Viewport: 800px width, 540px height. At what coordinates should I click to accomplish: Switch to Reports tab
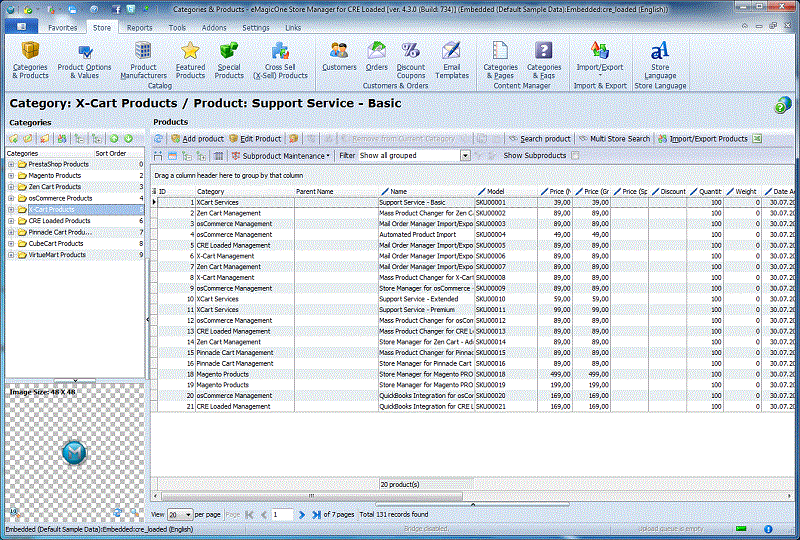point(140,28)
